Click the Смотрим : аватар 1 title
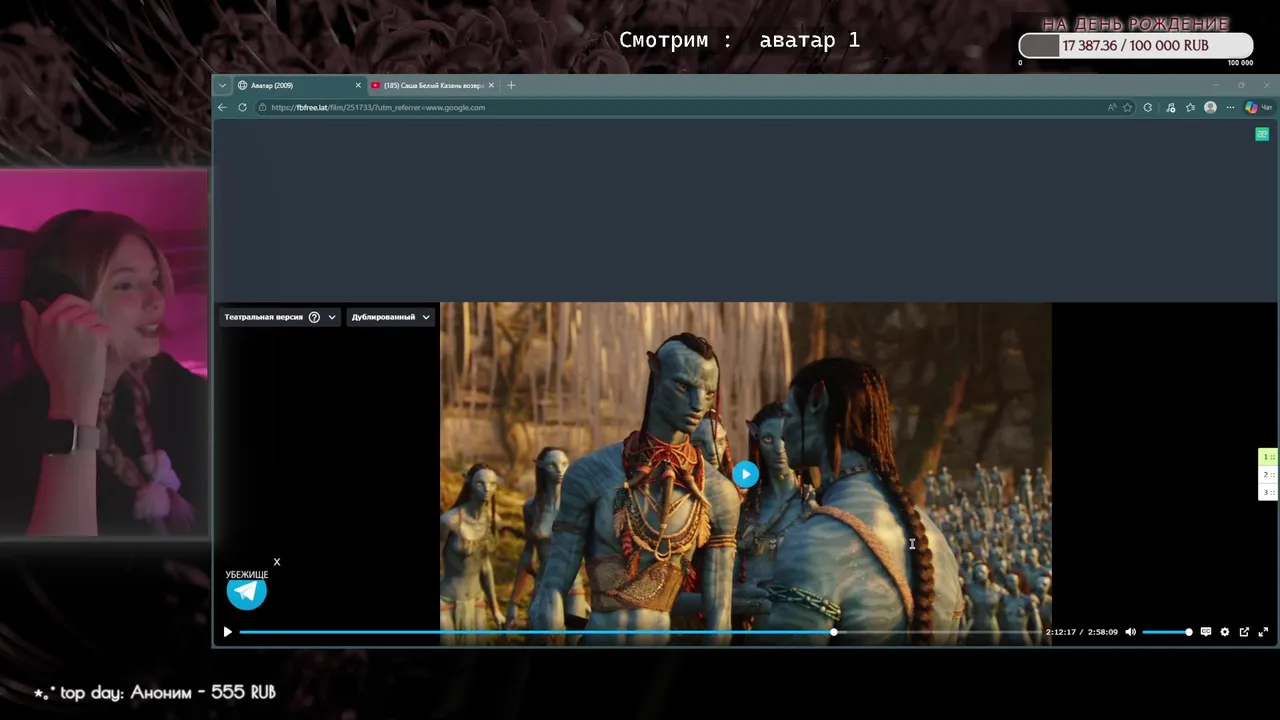The height and width of the screenshot is (720, 1280). point(739,40)
